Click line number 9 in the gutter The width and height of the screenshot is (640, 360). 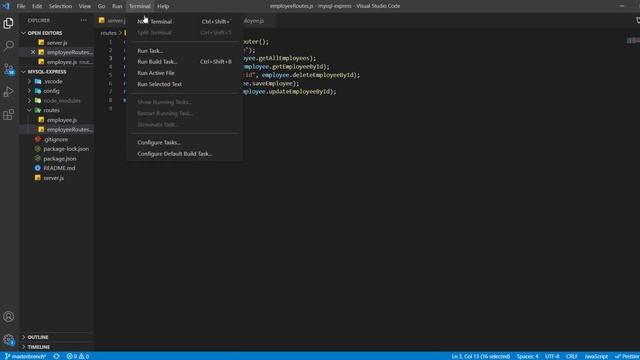point(110,108)
